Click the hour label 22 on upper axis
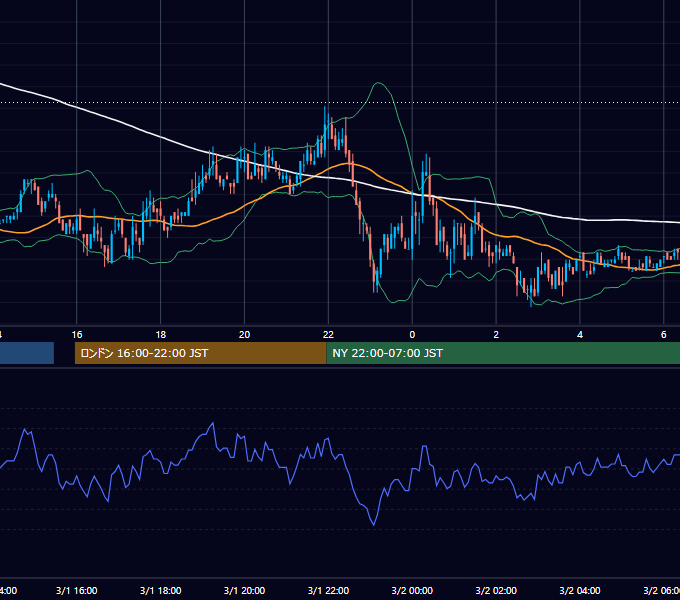 pyautogui.click(x=328, y=335)
